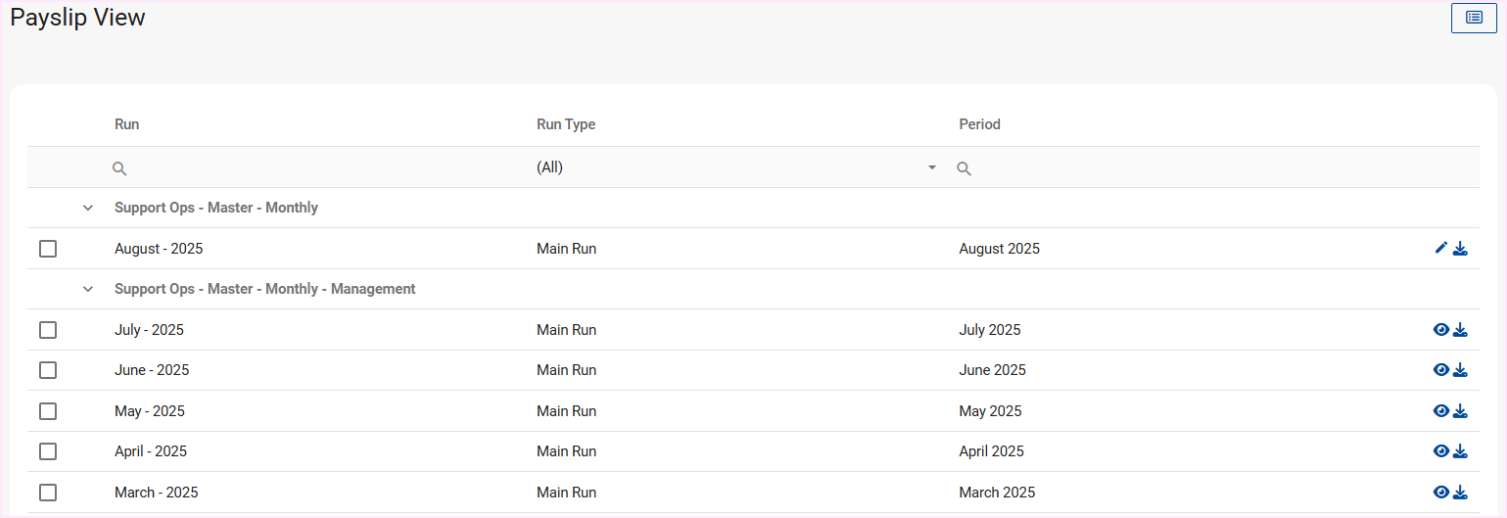Focus the Period search filter field

(x=1200, y=168)
